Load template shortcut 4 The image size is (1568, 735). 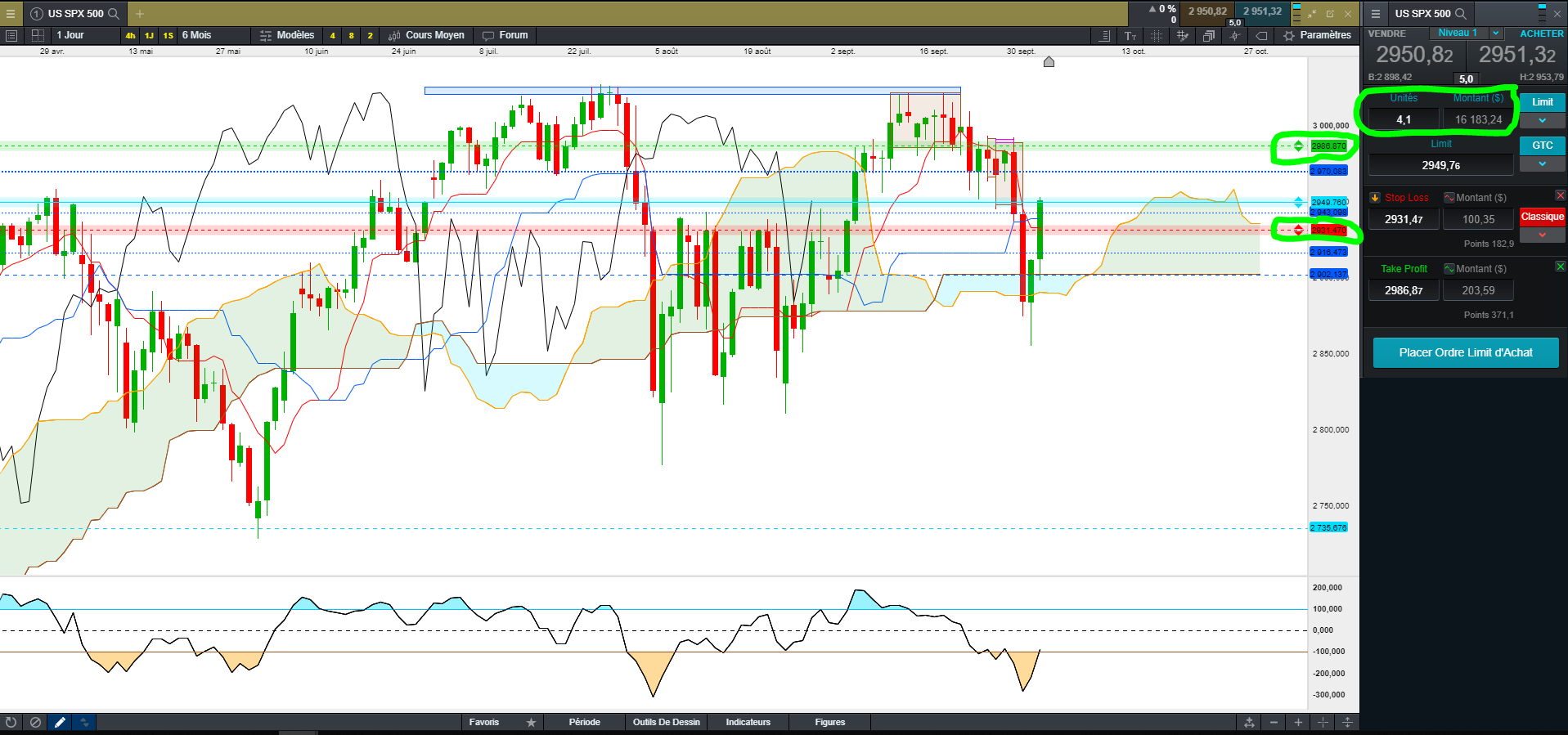pyautogui.click(x=332, y=35)
